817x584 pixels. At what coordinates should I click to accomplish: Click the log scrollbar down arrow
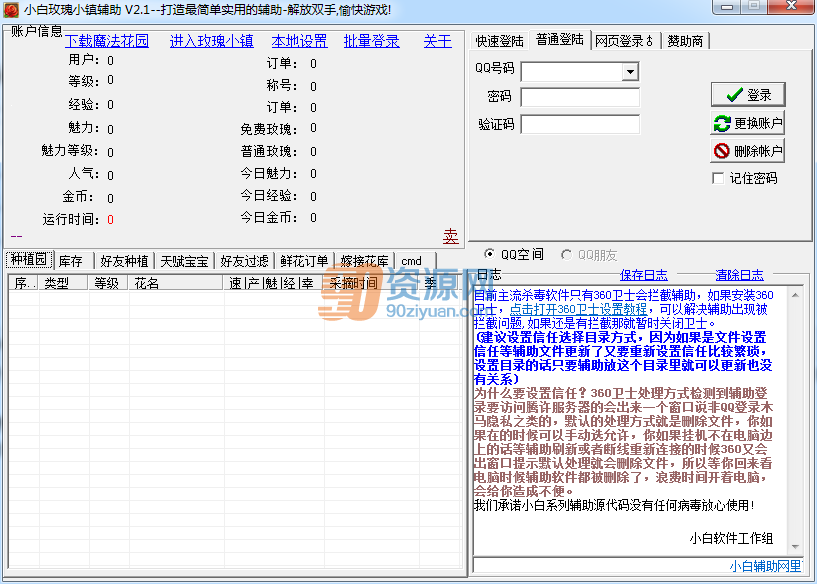click(795, 546)
